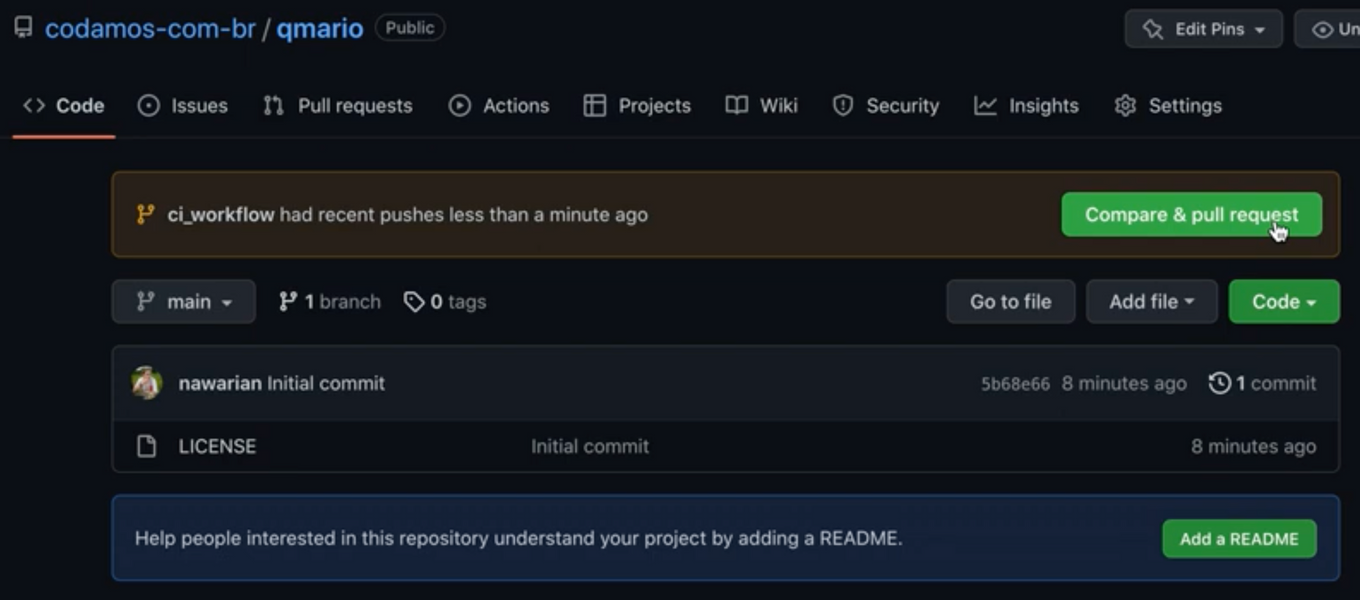Click the repository book icon beside codamos-com-br
The image size is (1360, 600).
[22, 28]
